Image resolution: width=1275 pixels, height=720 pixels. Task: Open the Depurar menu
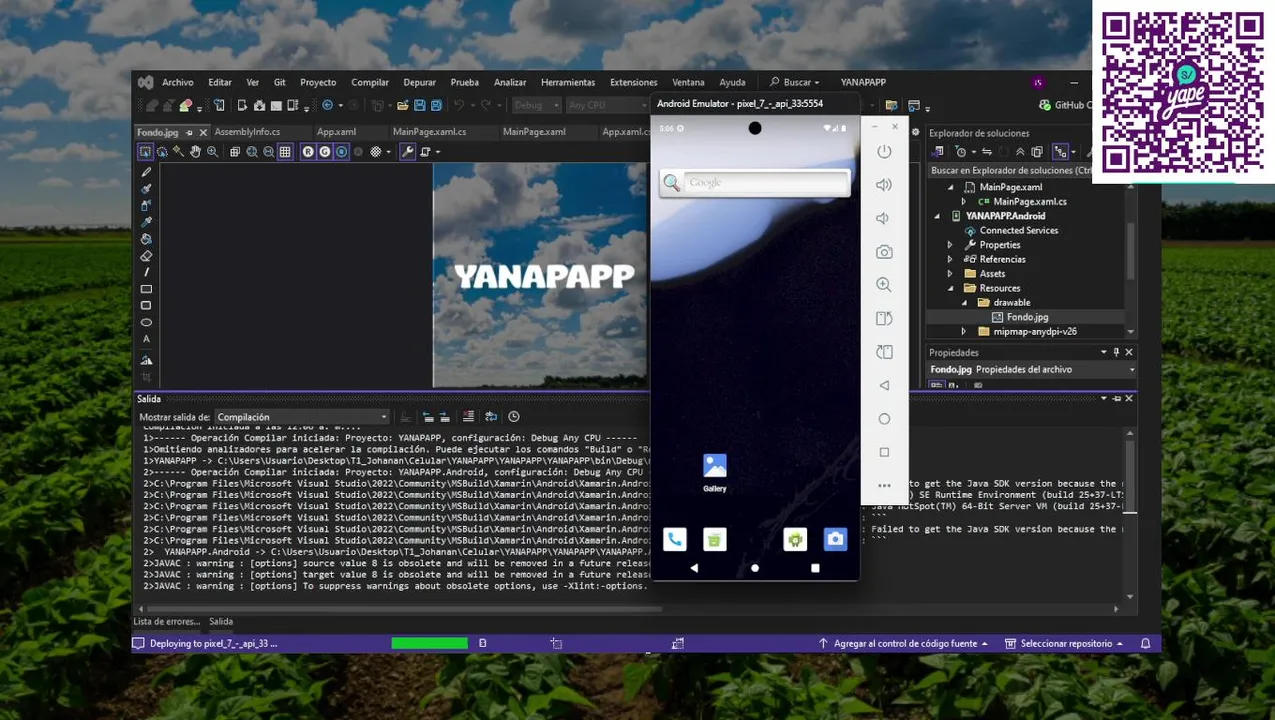420,82
